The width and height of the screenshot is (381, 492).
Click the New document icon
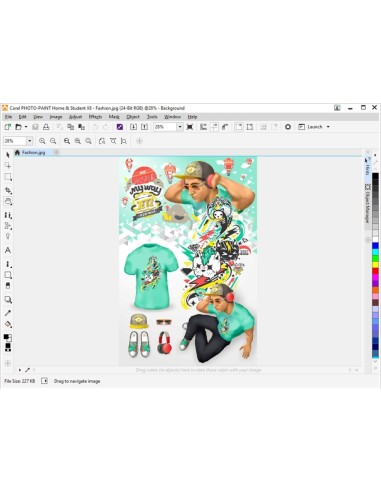7,127
